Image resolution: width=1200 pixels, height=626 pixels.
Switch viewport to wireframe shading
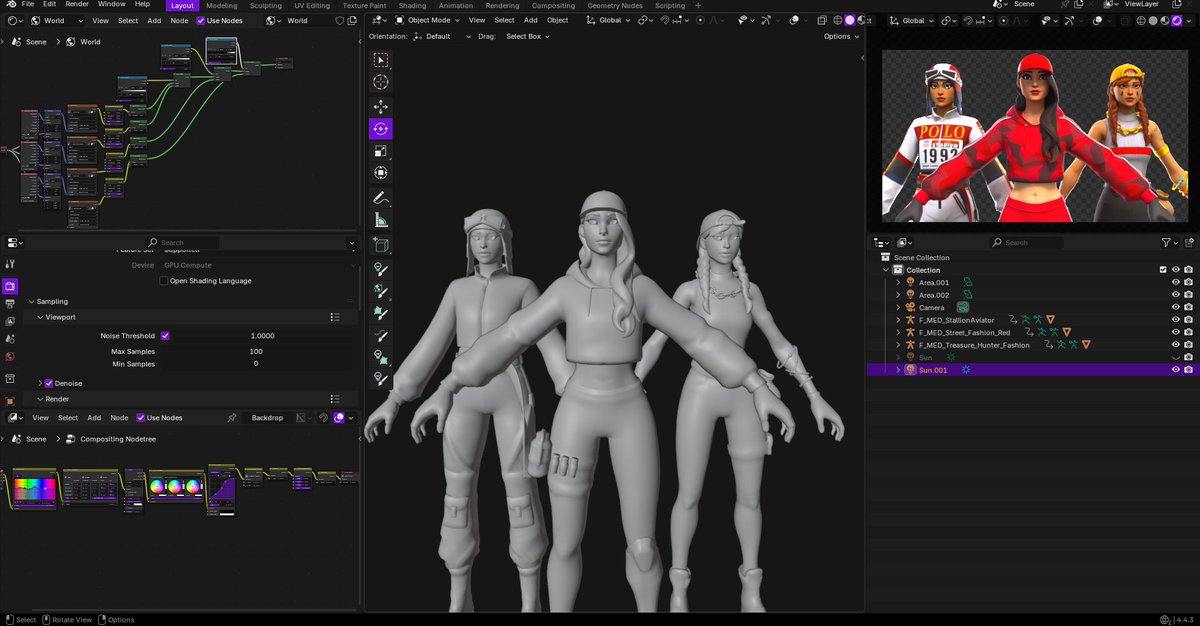click(837, 20)
